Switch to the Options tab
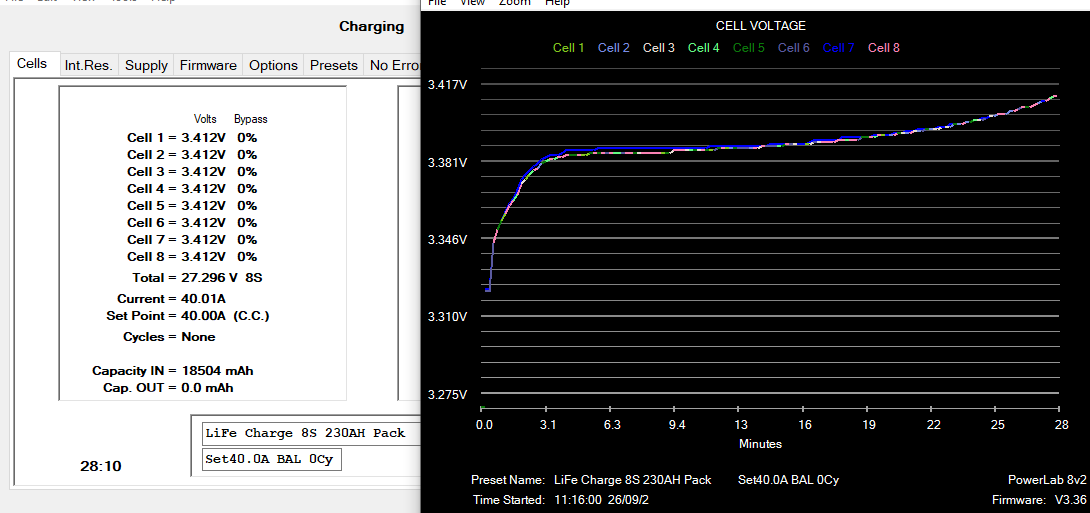 click(273, 65)
